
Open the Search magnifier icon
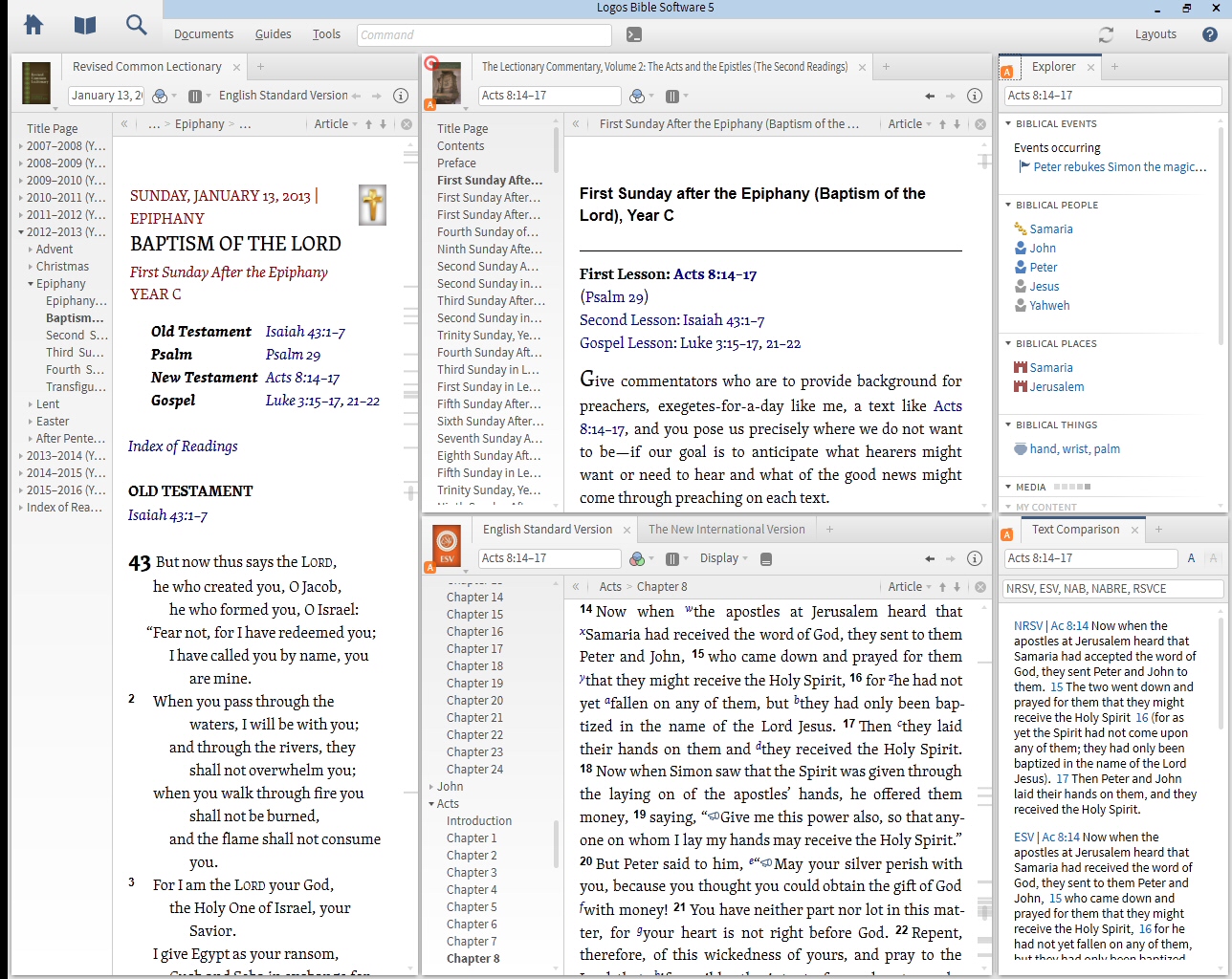point(137,25)
